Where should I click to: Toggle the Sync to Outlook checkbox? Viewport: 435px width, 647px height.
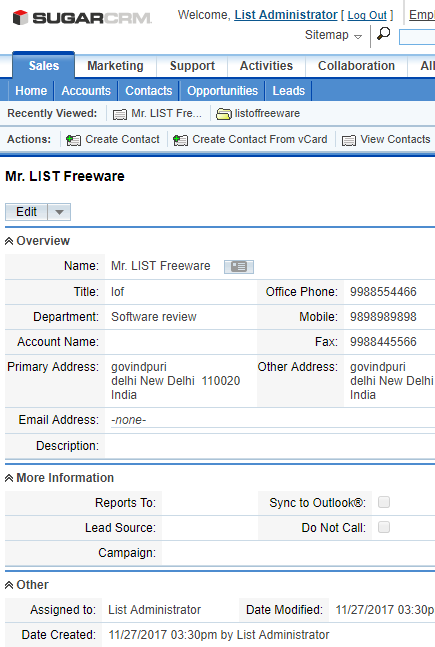pyautogui.click(x=384, y=502)
